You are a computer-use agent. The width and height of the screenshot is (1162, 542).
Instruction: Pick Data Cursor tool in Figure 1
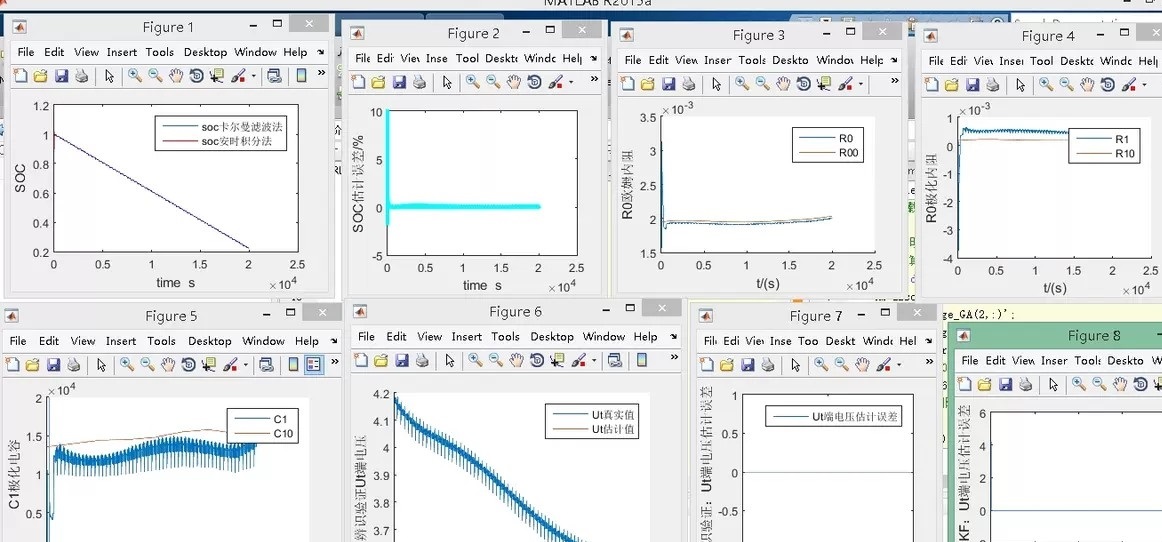(217, 76)
